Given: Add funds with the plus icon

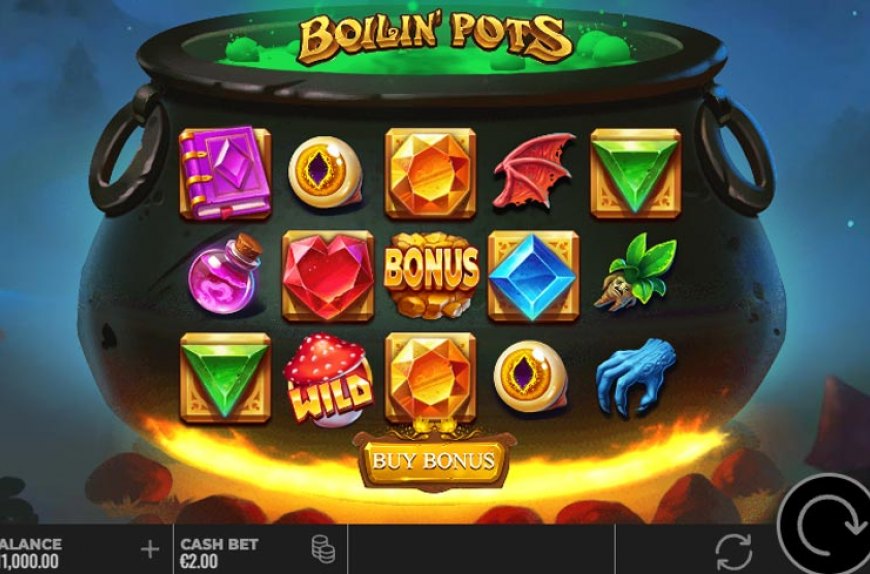Looking at the screenshot, I should tap(150, 550).
